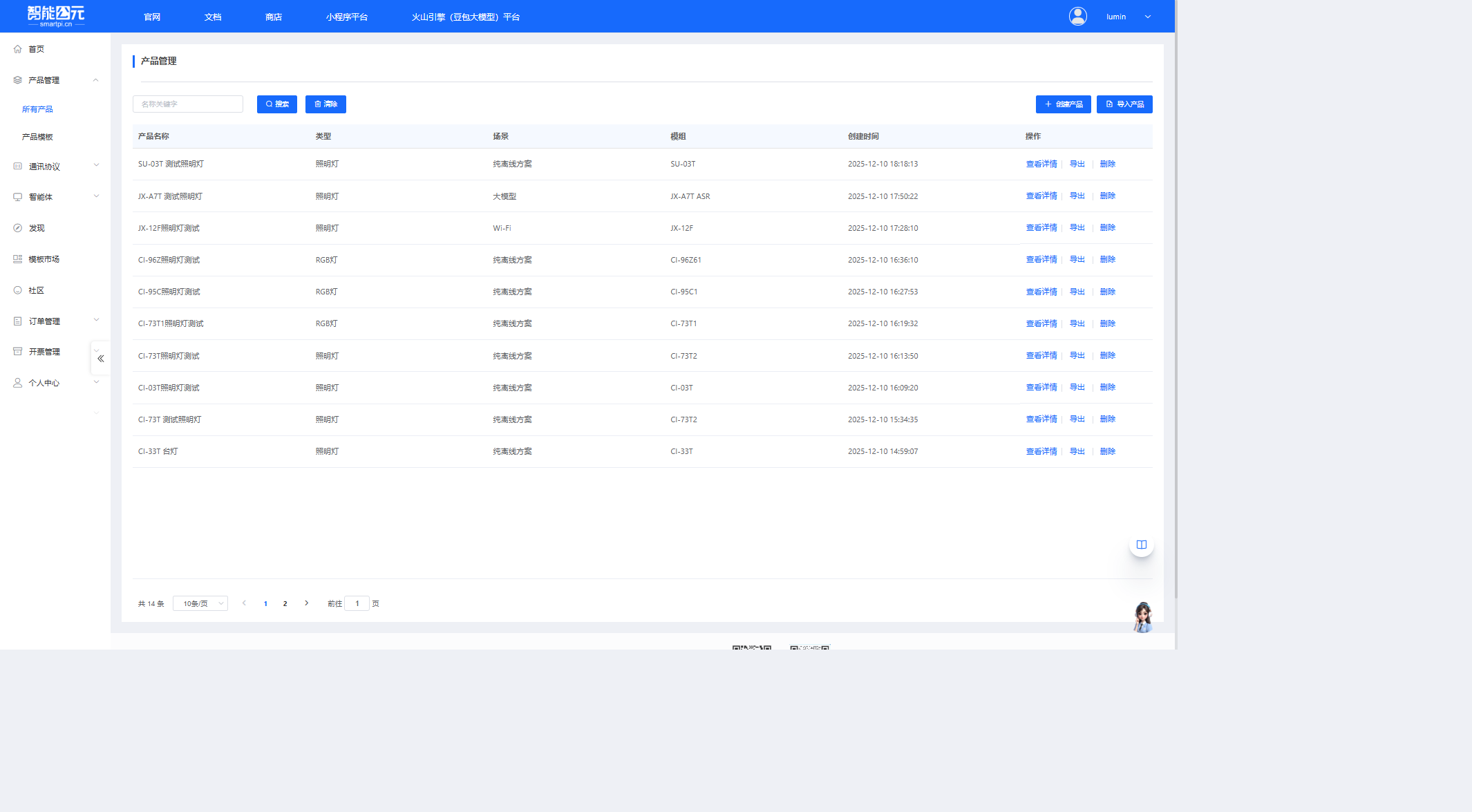This screenshot has width=1472, height=812.
Task: Click delete link for CI-33T 台灯
Action: [1107, 451]
